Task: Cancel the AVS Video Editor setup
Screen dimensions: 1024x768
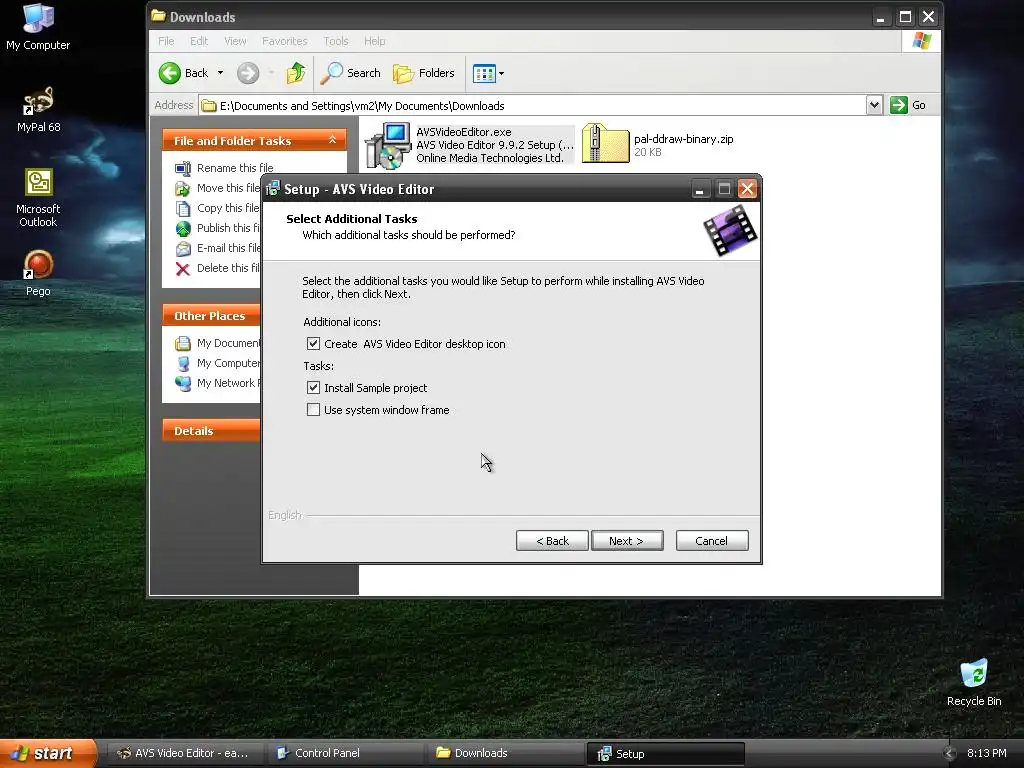Action: click(712, 541)
